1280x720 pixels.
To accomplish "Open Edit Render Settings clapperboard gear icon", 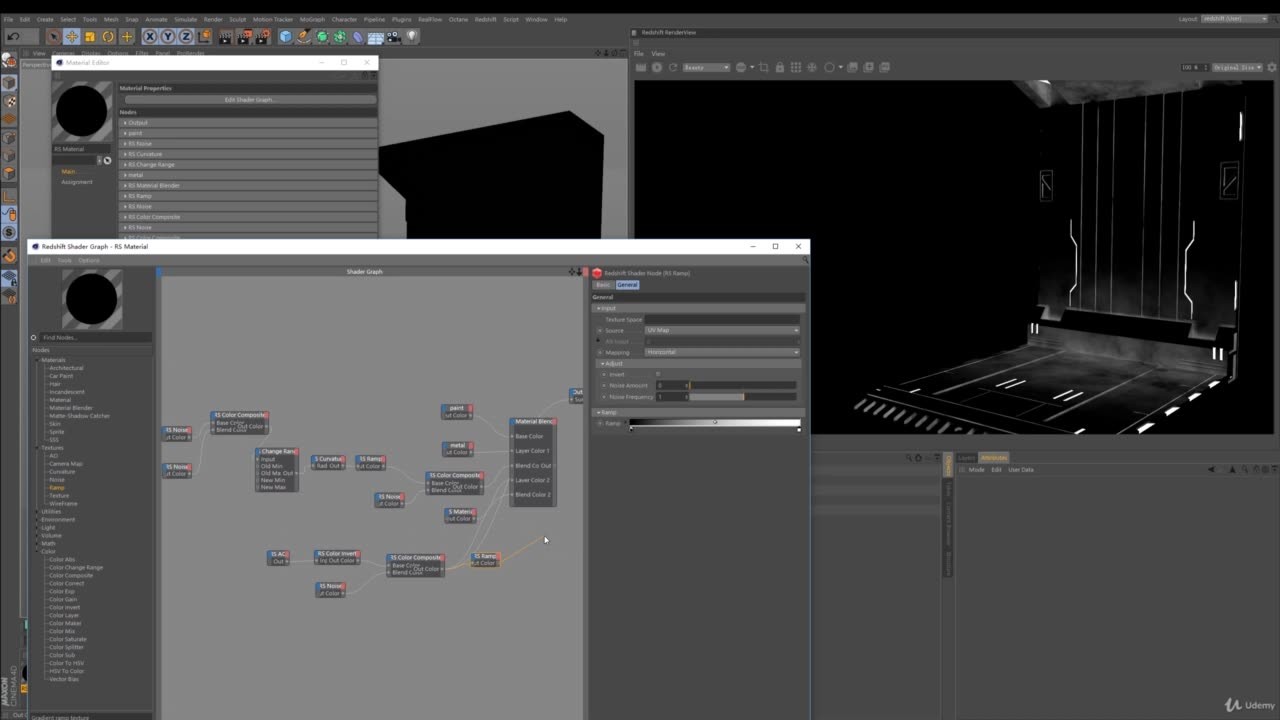I will point(262,36).
